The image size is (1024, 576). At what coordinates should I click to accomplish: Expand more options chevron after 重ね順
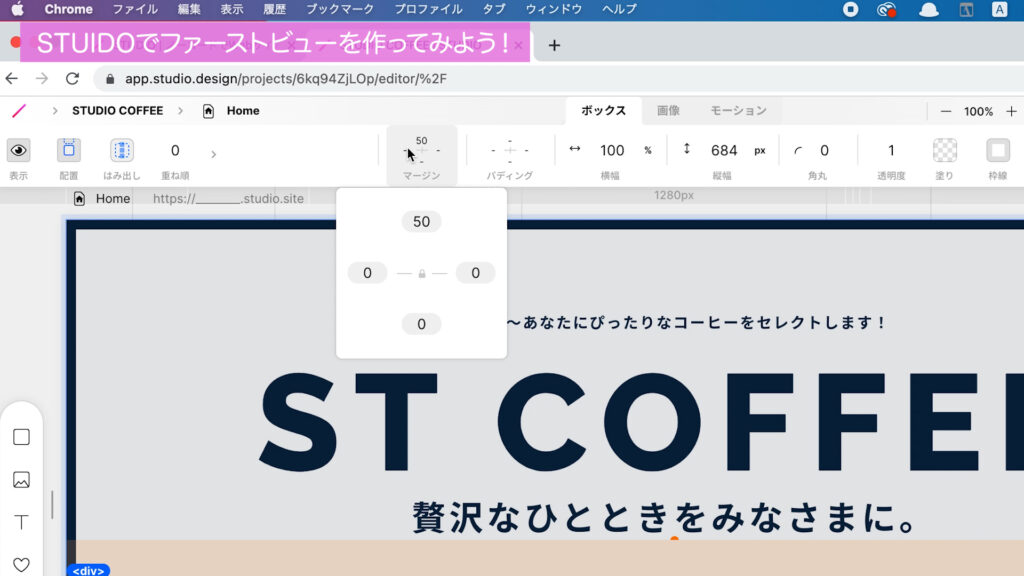(214, 154)
